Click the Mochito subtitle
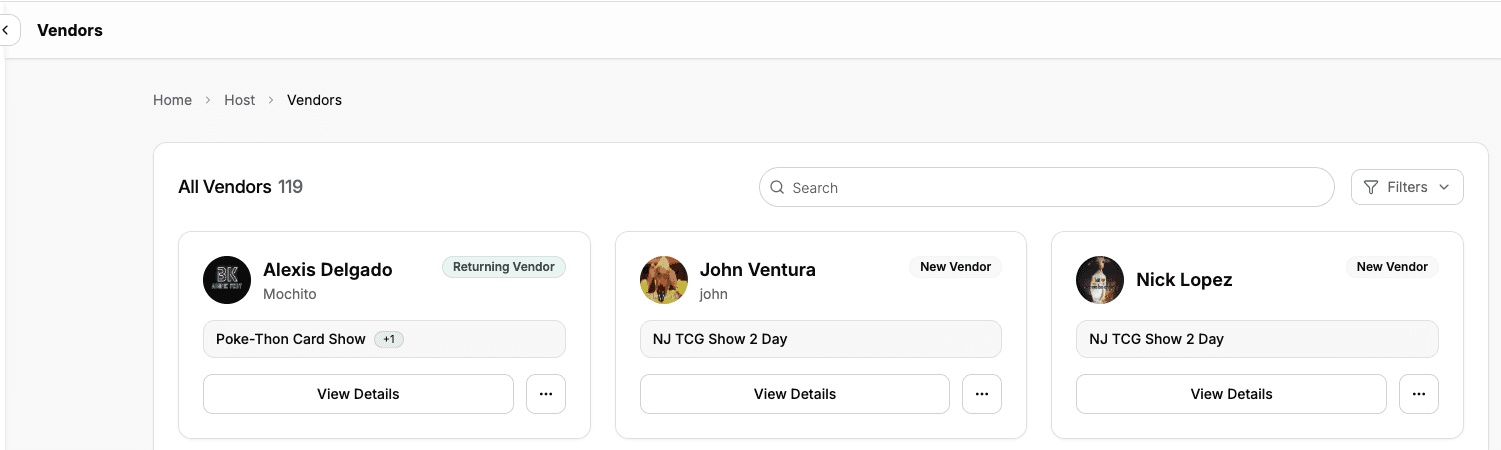Viewport: 1501px width, 450px height. tap(290, 294)
